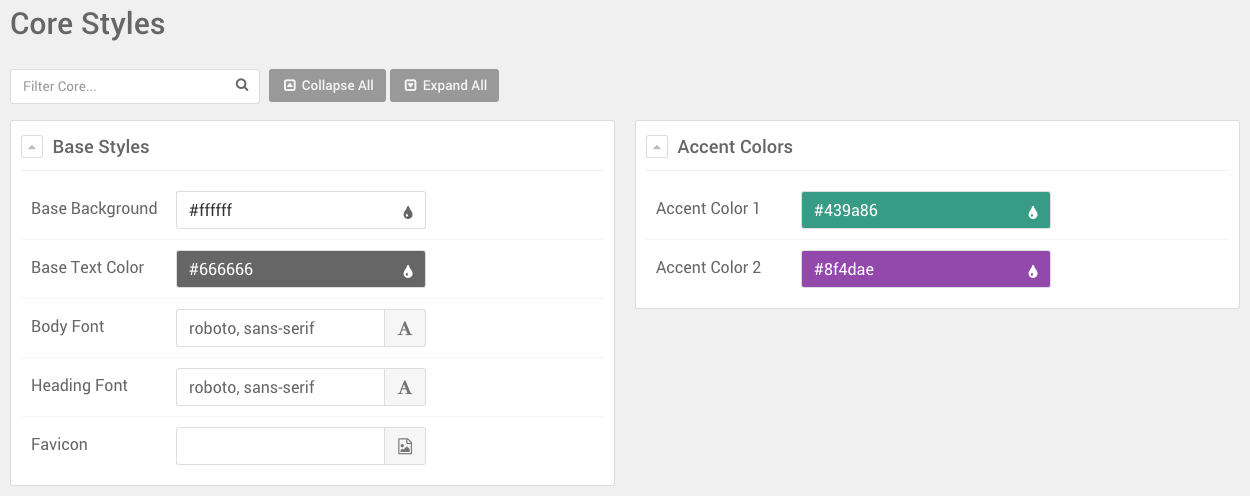Click the Base Text Color #666666 field

click(x=285, y=269)
